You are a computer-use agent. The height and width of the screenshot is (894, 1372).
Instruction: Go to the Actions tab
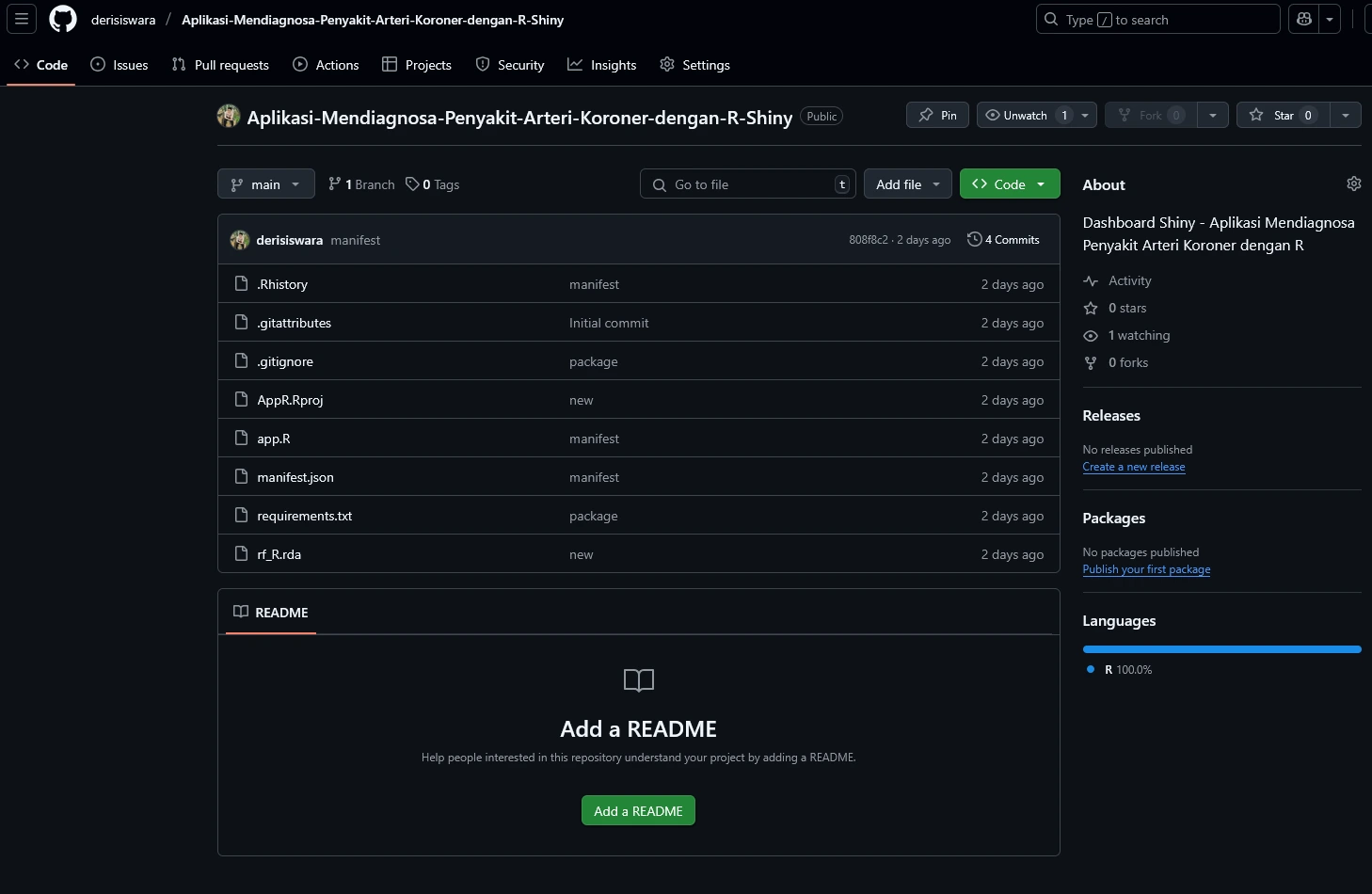326,65
